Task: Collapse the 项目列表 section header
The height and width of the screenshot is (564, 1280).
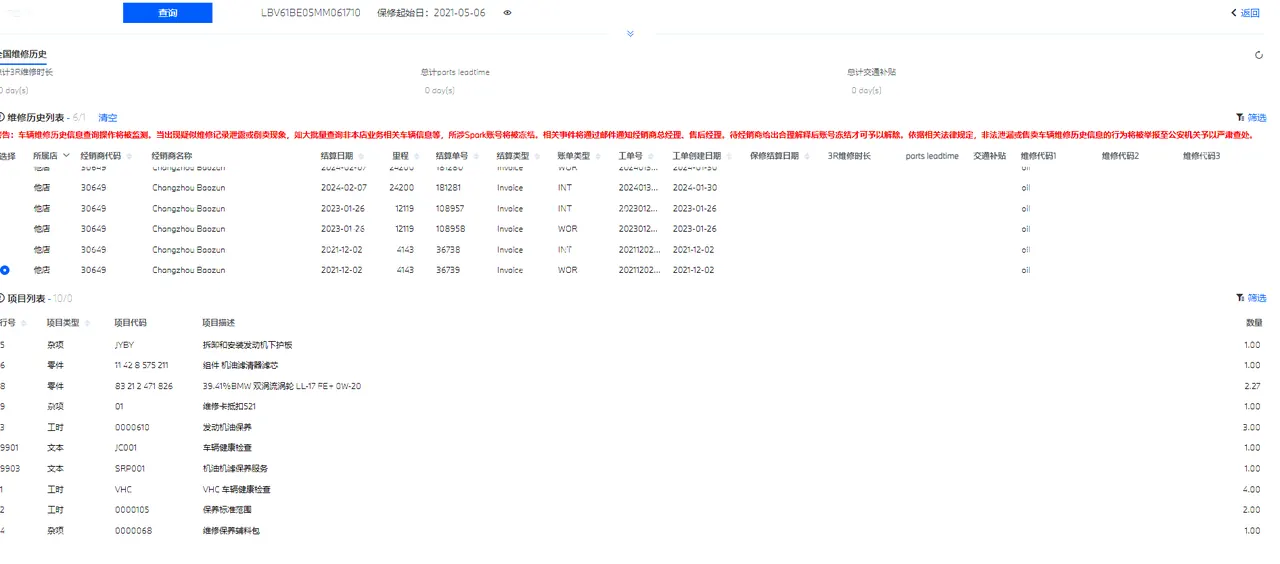Action: [3, 298]
